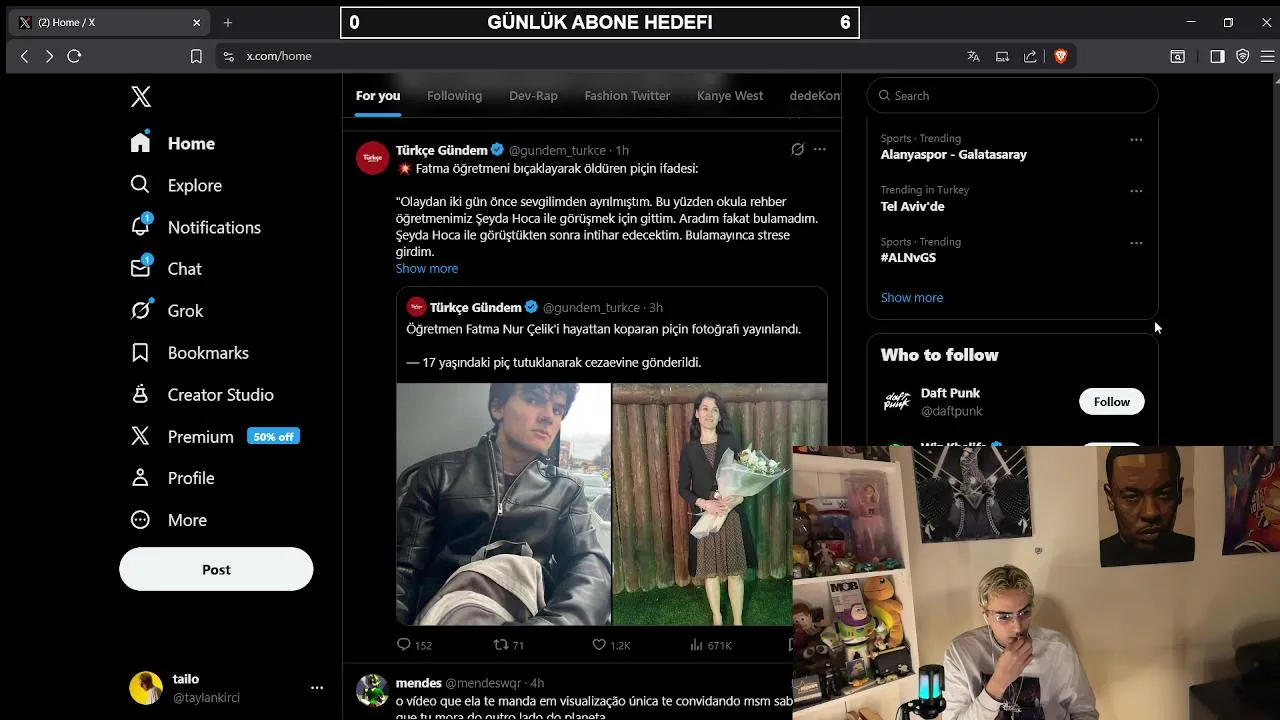Open the More sidebar item

click(x=167, y=520)
